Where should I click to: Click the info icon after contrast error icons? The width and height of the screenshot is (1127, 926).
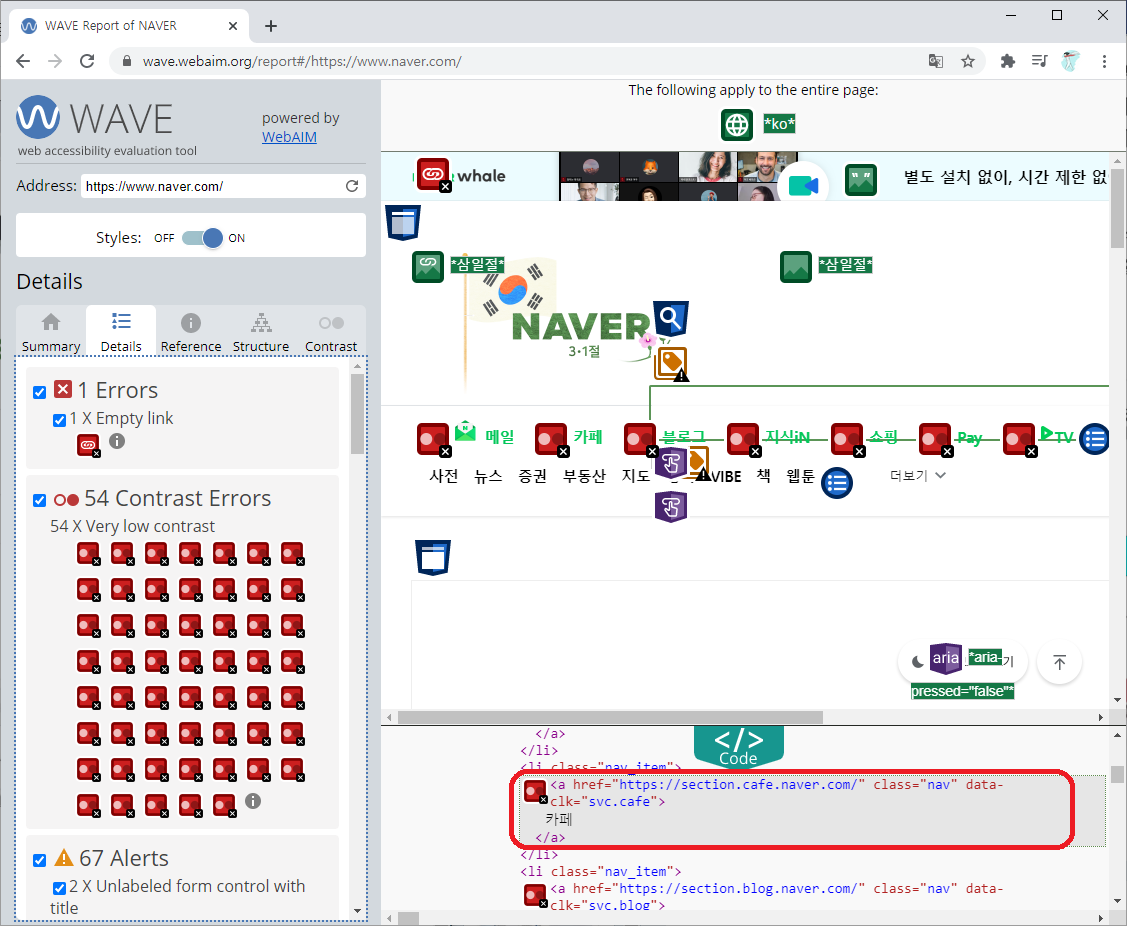click(253, 801)
